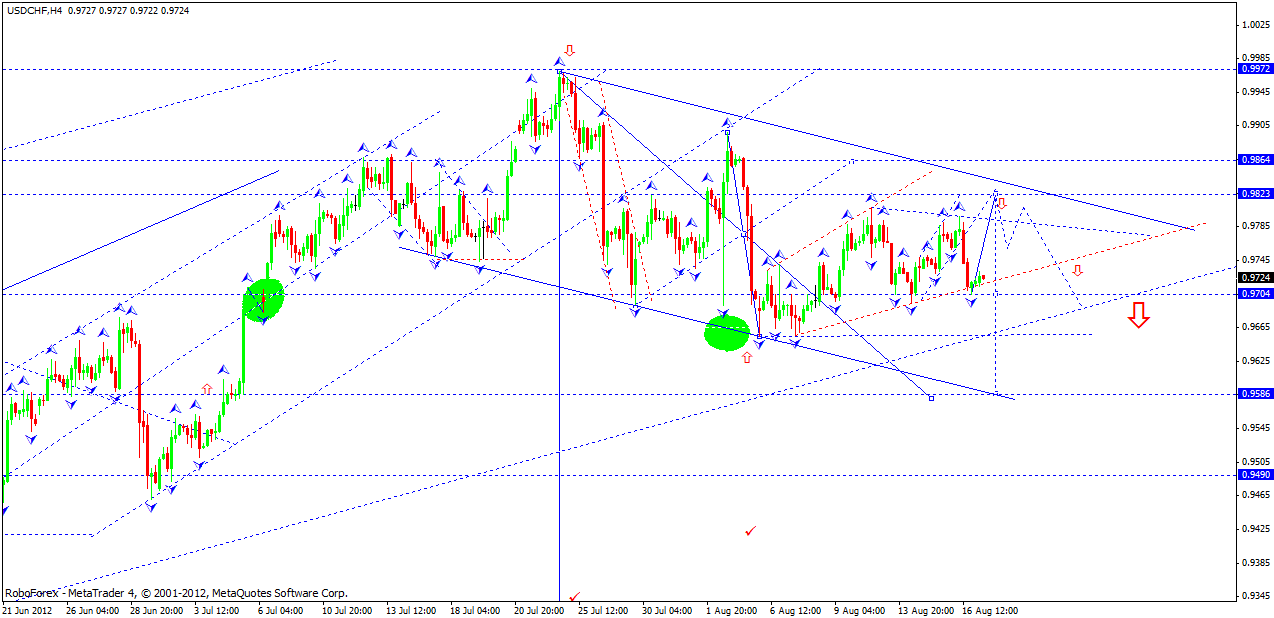Select the 0.9945 price axis label
This screenshot has width=1274, height=618.
click(x=1254, y=92)
